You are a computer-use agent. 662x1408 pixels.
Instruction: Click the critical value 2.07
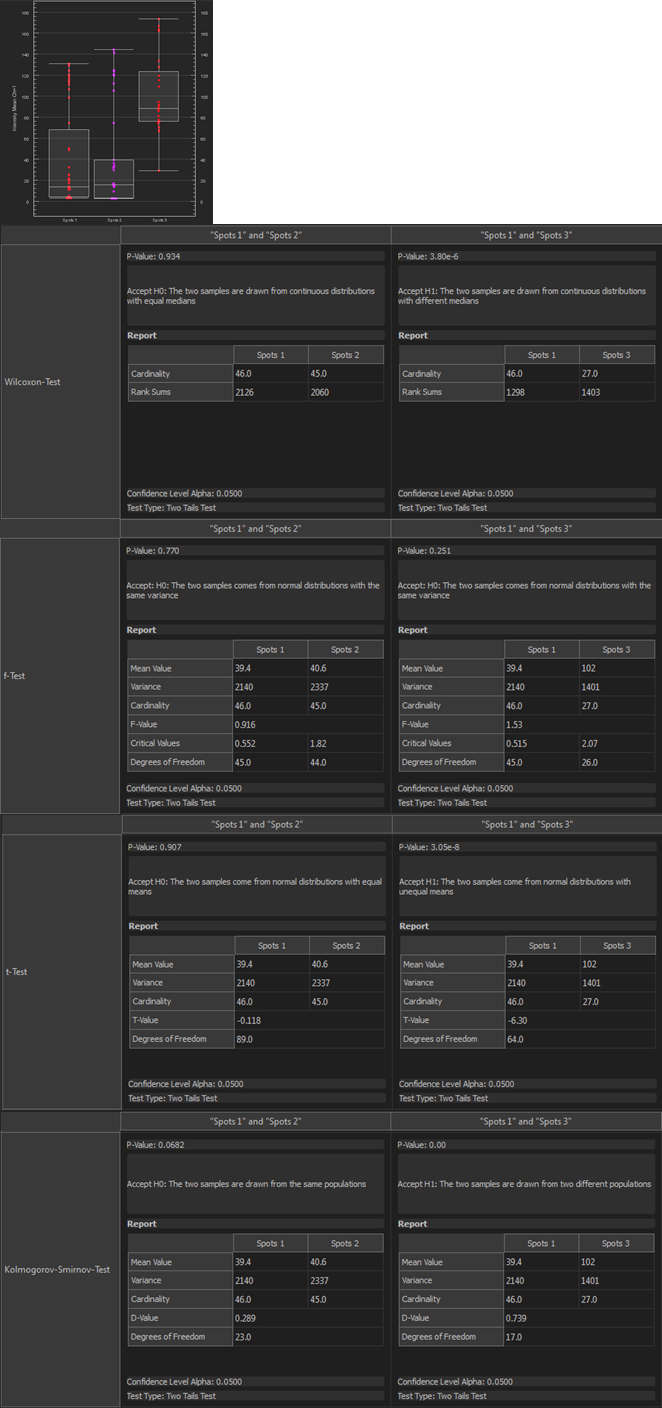(x=616, y=743)
